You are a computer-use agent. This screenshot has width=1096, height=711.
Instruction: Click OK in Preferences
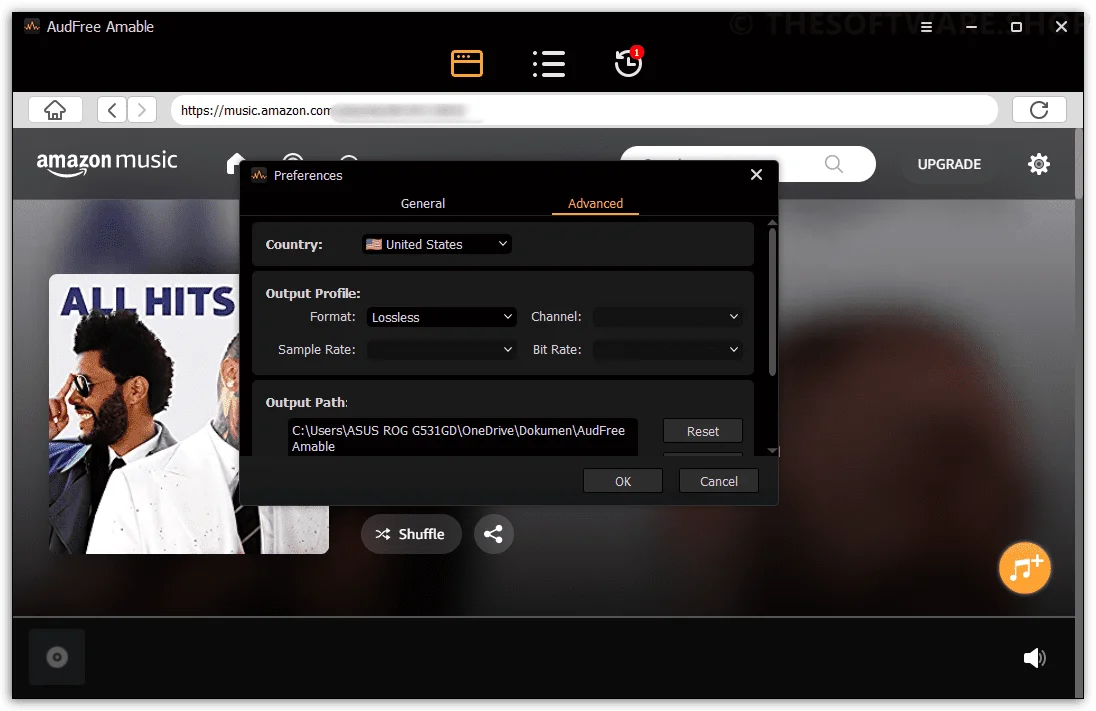click(623, 481)
